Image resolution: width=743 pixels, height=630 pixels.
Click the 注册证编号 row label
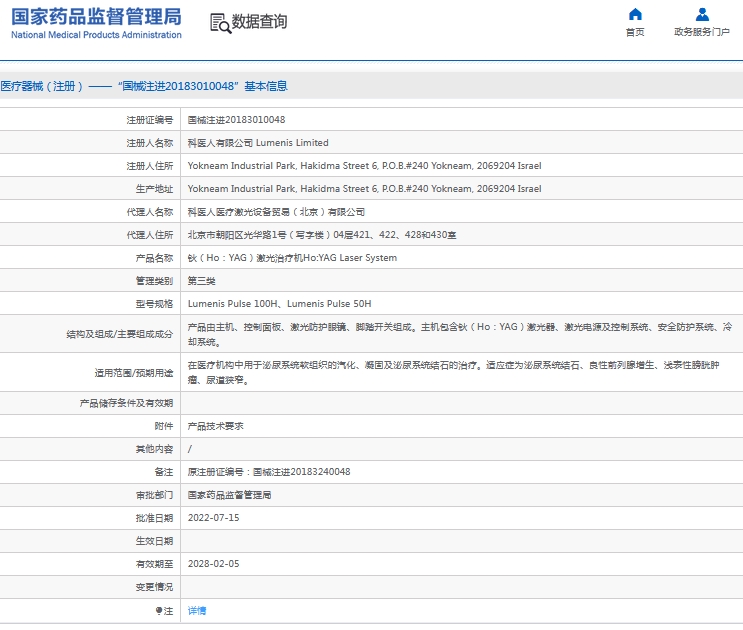[x=150, y=120]
